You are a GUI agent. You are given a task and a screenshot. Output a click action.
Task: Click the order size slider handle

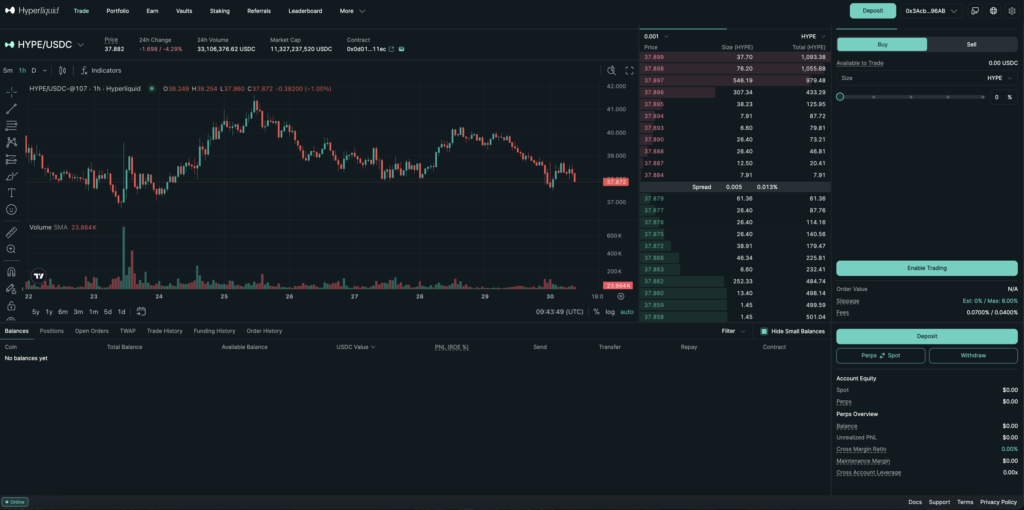pyautogui.click(x=840, y=97)
